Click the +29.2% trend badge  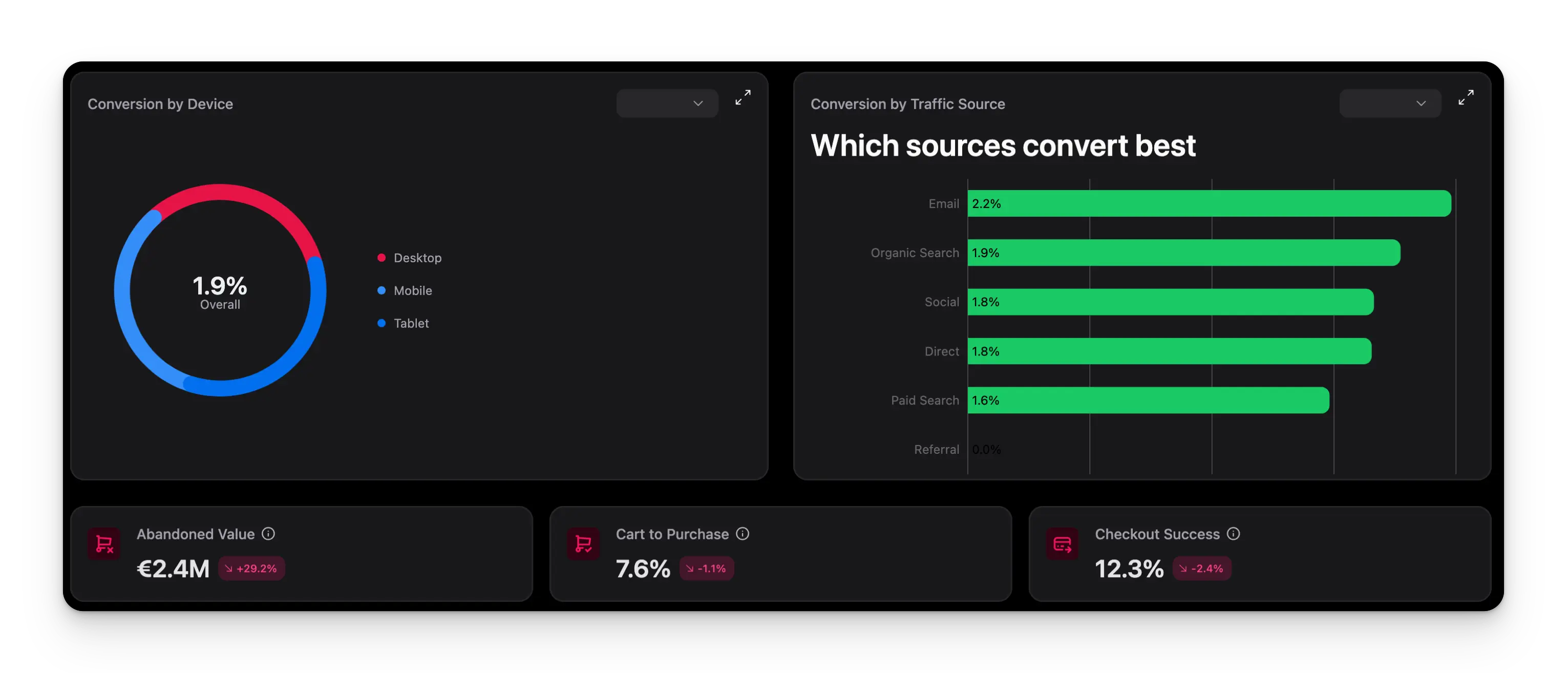[x=251, y=568]
